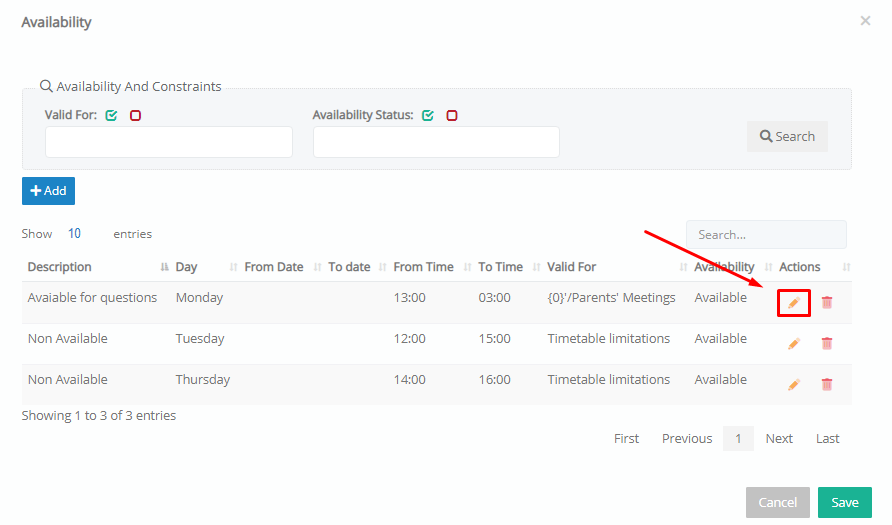Go to Next page of entries

pos(779,439)
